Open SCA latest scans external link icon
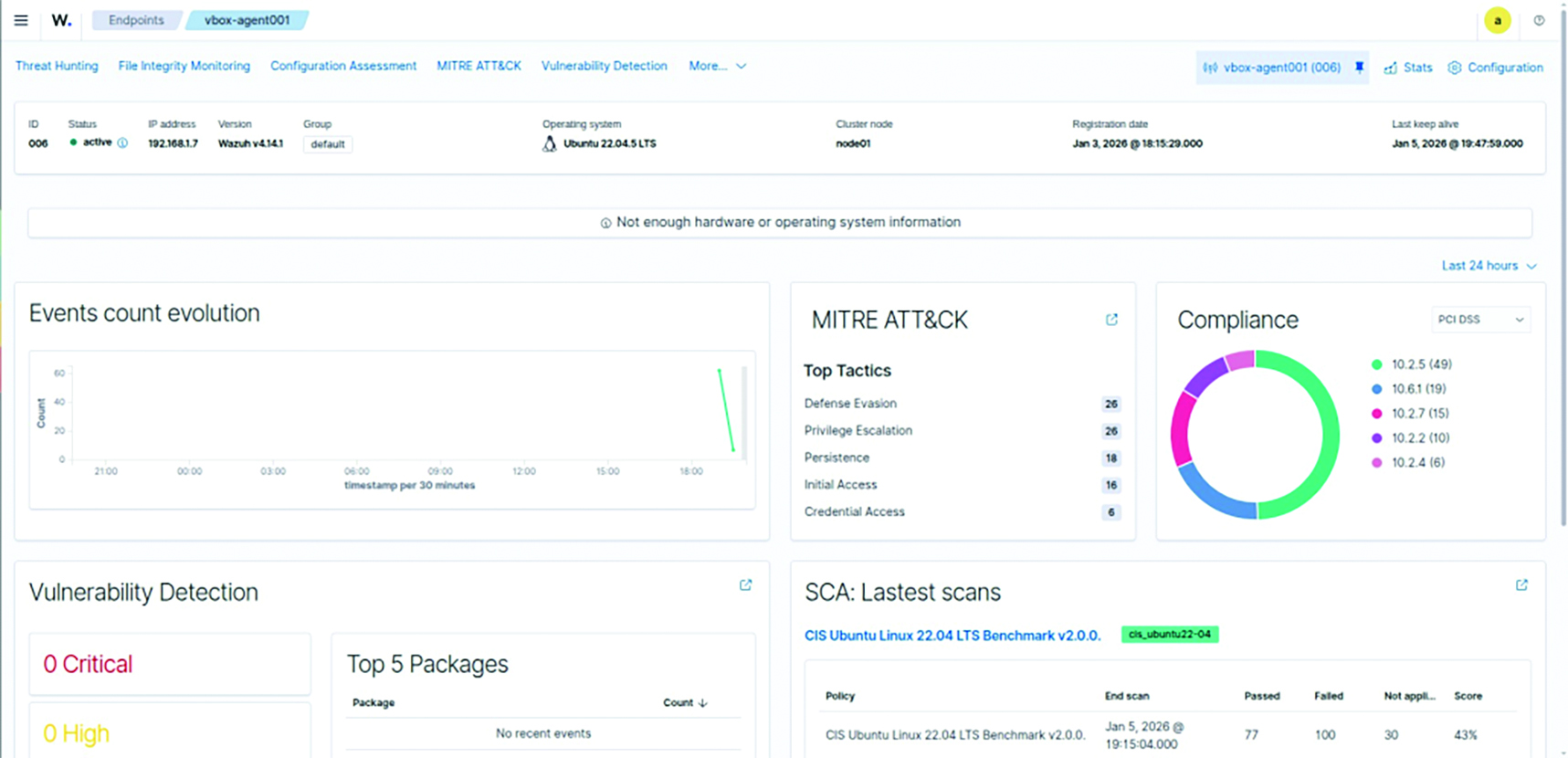Screen dimensions: 1568x758 (1521, 585)
